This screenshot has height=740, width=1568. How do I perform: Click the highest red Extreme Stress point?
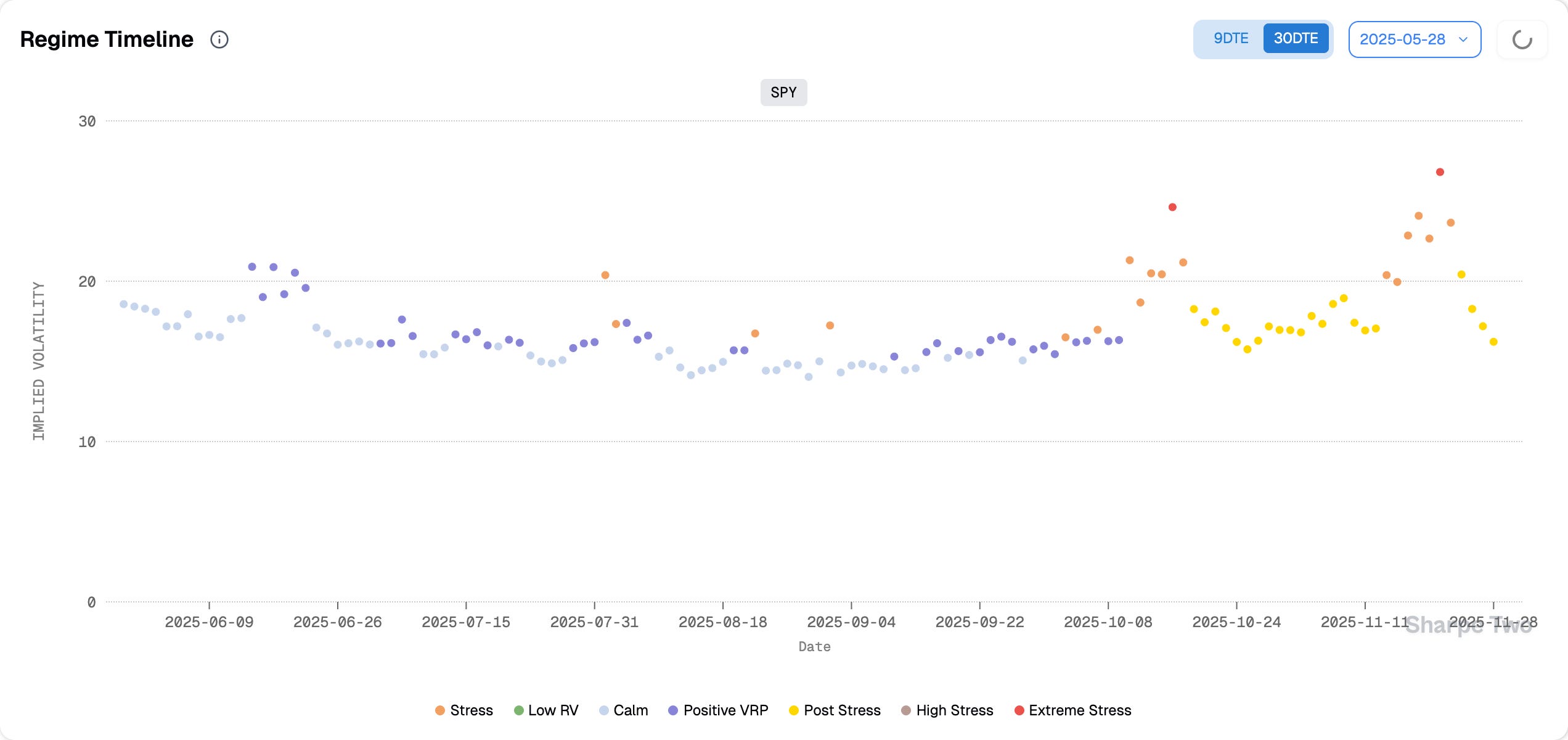(x=1440, y=172)
